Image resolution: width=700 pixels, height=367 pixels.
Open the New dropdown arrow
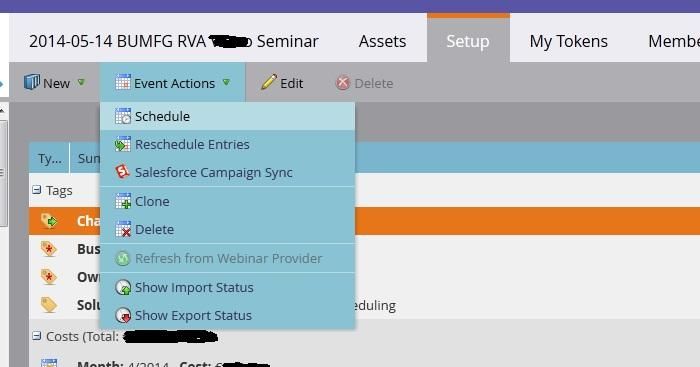point(81,83)
